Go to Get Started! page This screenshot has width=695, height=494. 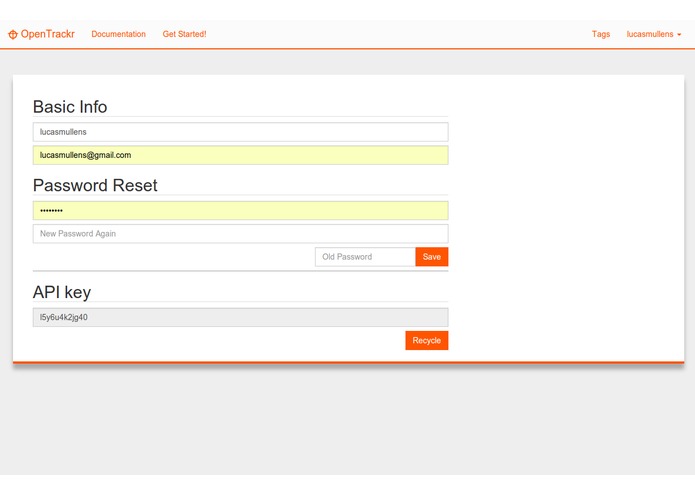click(x=184, y=34)
